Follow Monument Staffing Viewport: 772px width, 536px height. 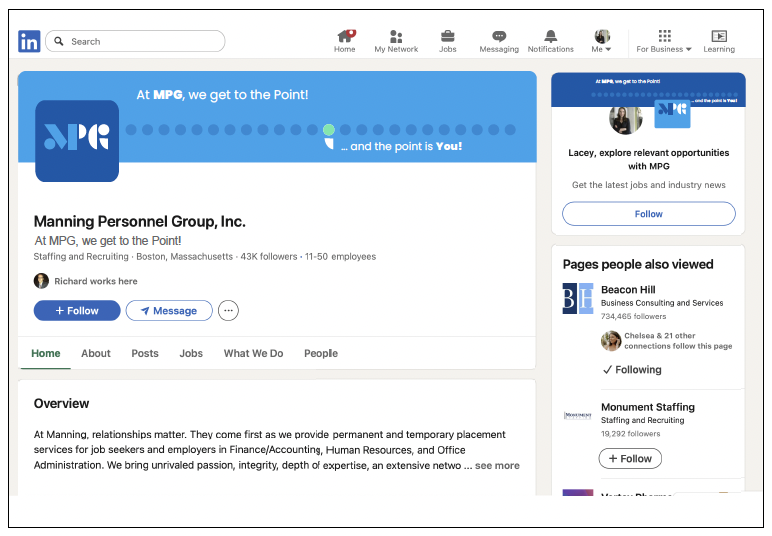point(630,459)
